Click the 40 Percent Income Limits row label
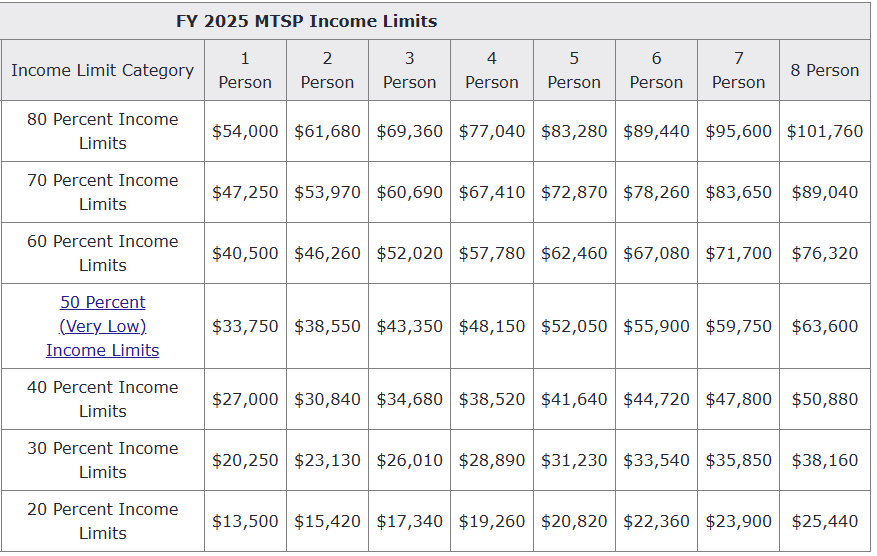 point(102,399)
